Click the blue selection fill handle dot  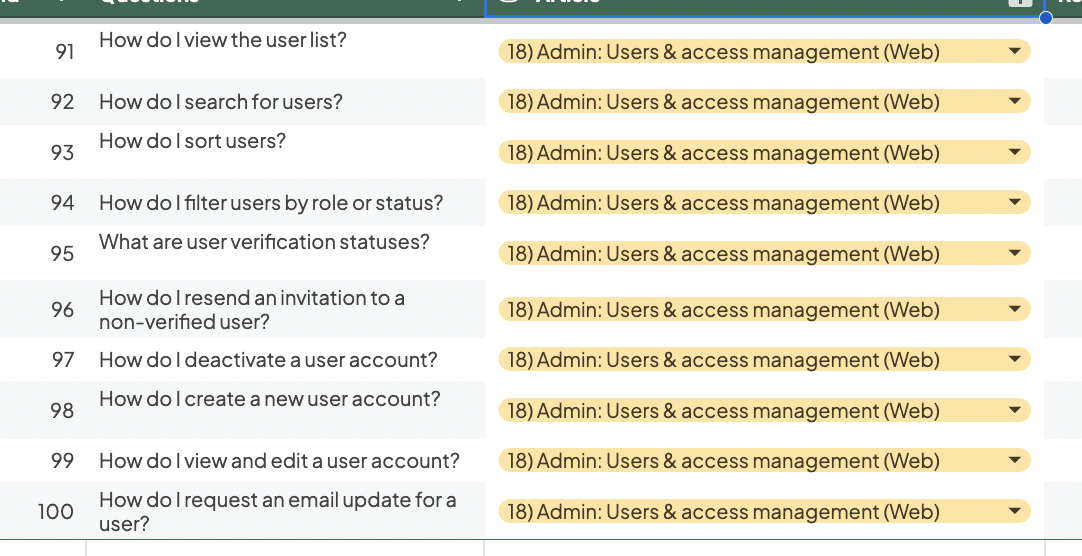pyautogui.click(x=1045, y=17)
